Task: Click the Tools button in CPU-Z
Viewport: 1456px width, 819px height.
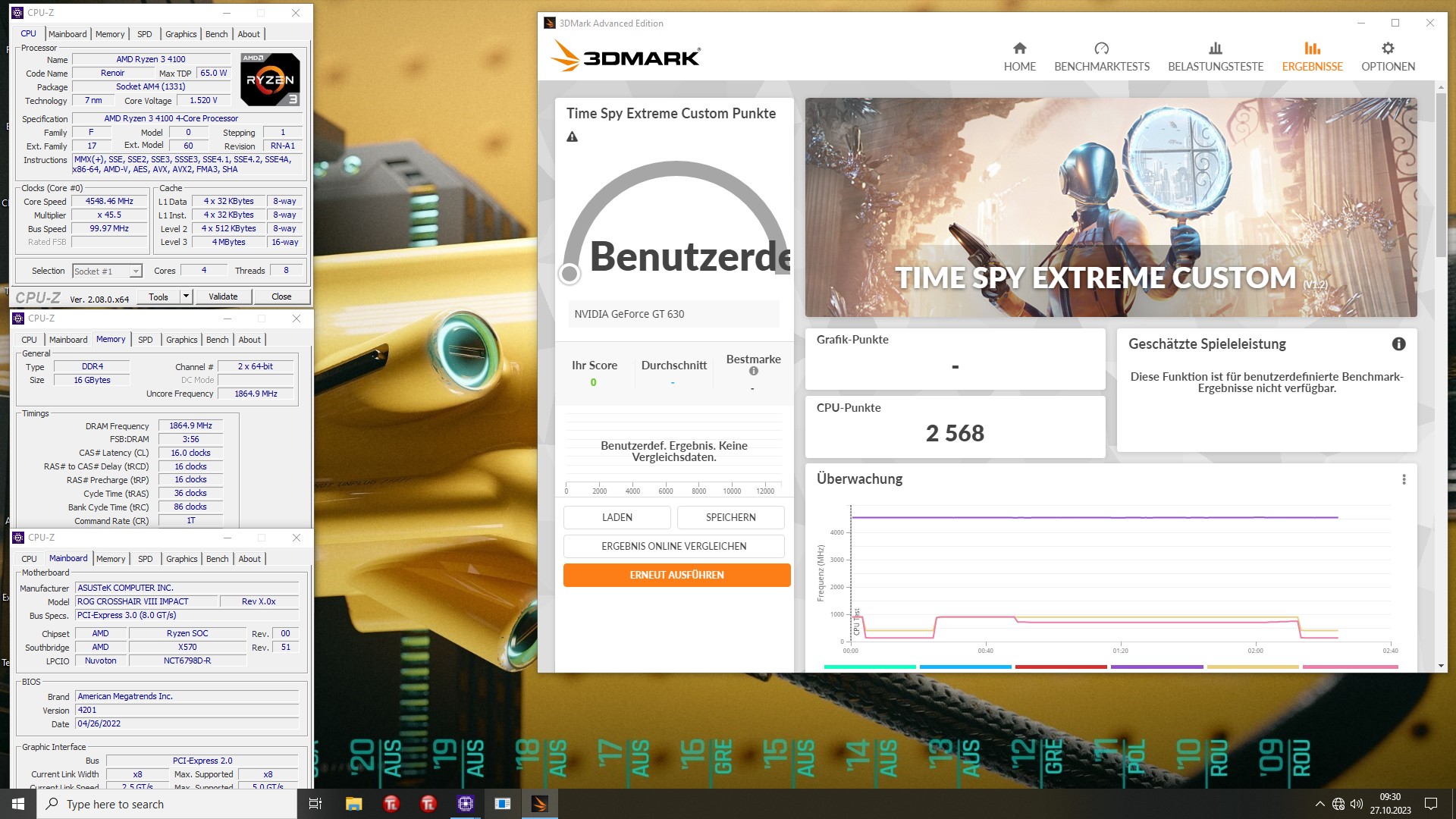Action: (158, 297)
